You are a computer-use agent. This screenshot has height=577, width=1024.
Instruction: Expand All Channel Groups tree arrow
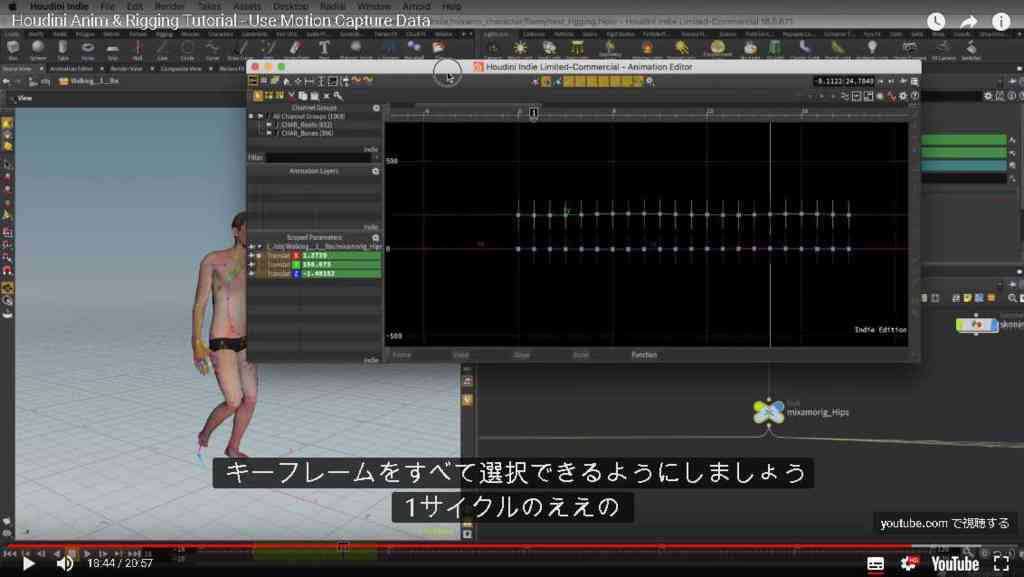point(260,116)
